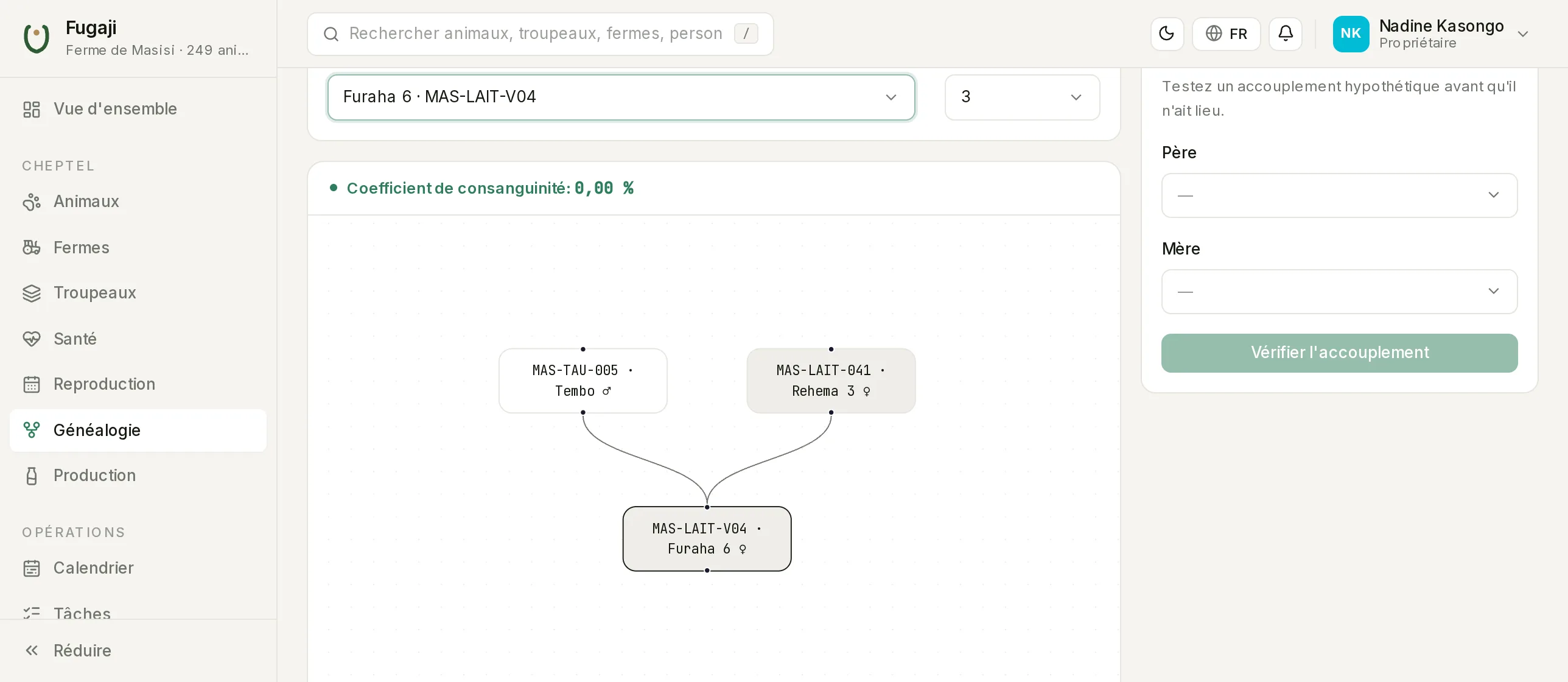Click the Vérifier l'accouplement button
Viewport: 1568px width, 682px height.
[x=1339, y=353]
